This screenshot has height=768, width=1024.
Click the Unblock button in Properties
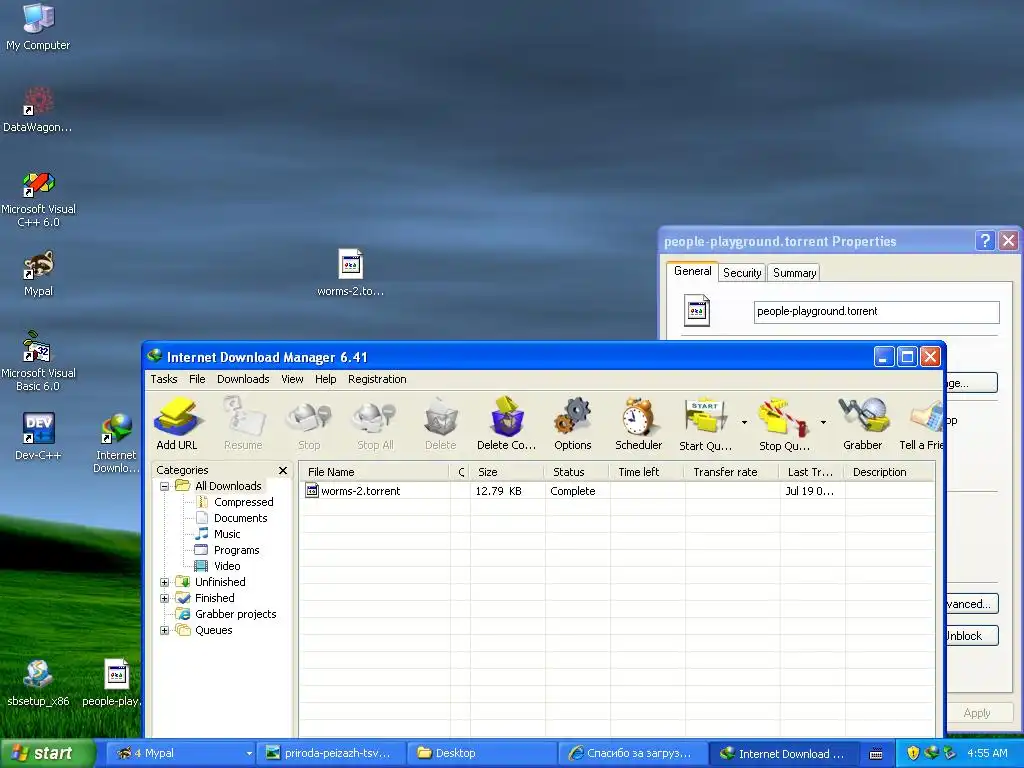tap(971, 635)
